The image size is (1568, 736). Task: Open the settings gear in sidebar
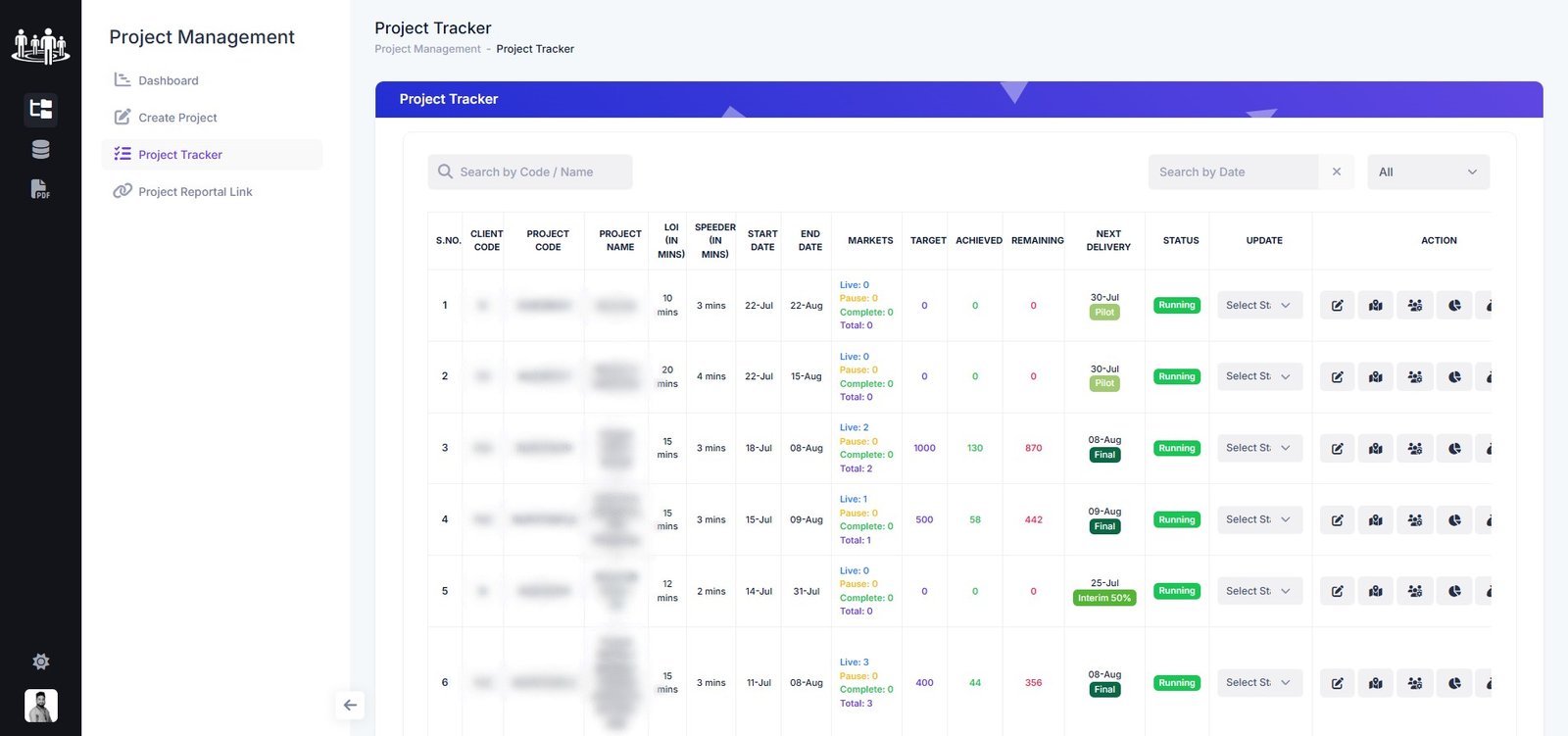(40, 662)
